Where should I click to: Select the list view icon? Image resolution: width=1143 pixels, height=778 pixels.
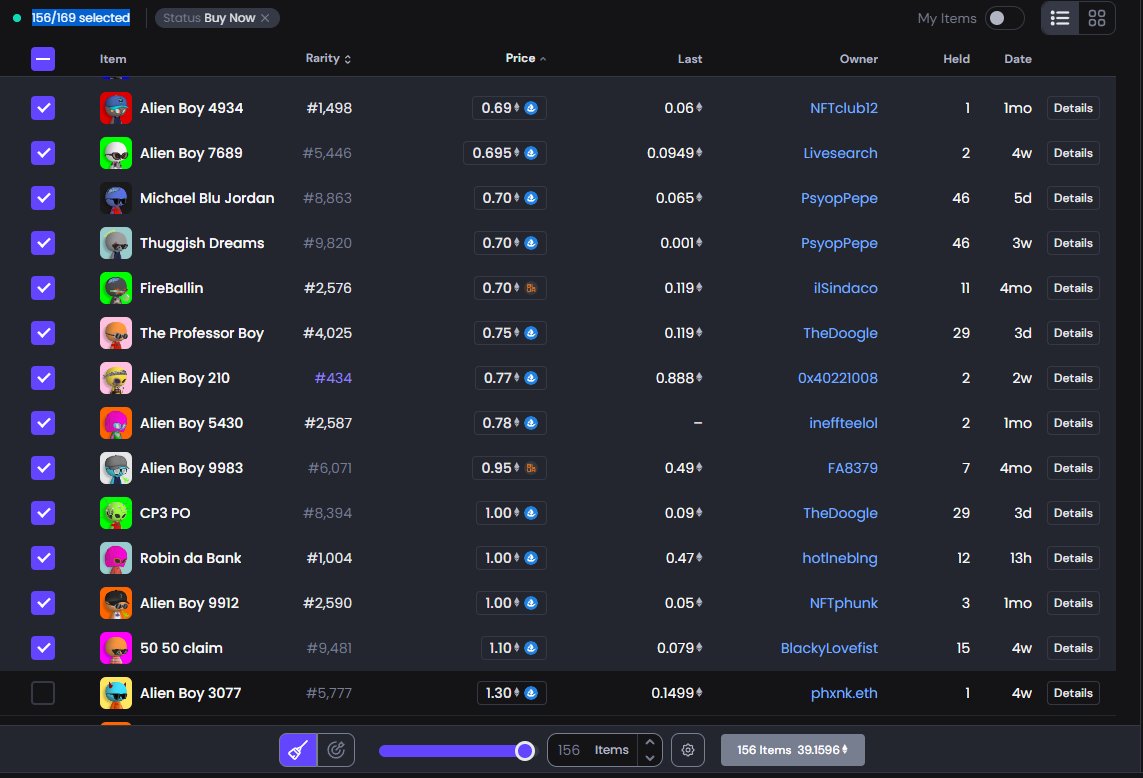click(1059, 17)
